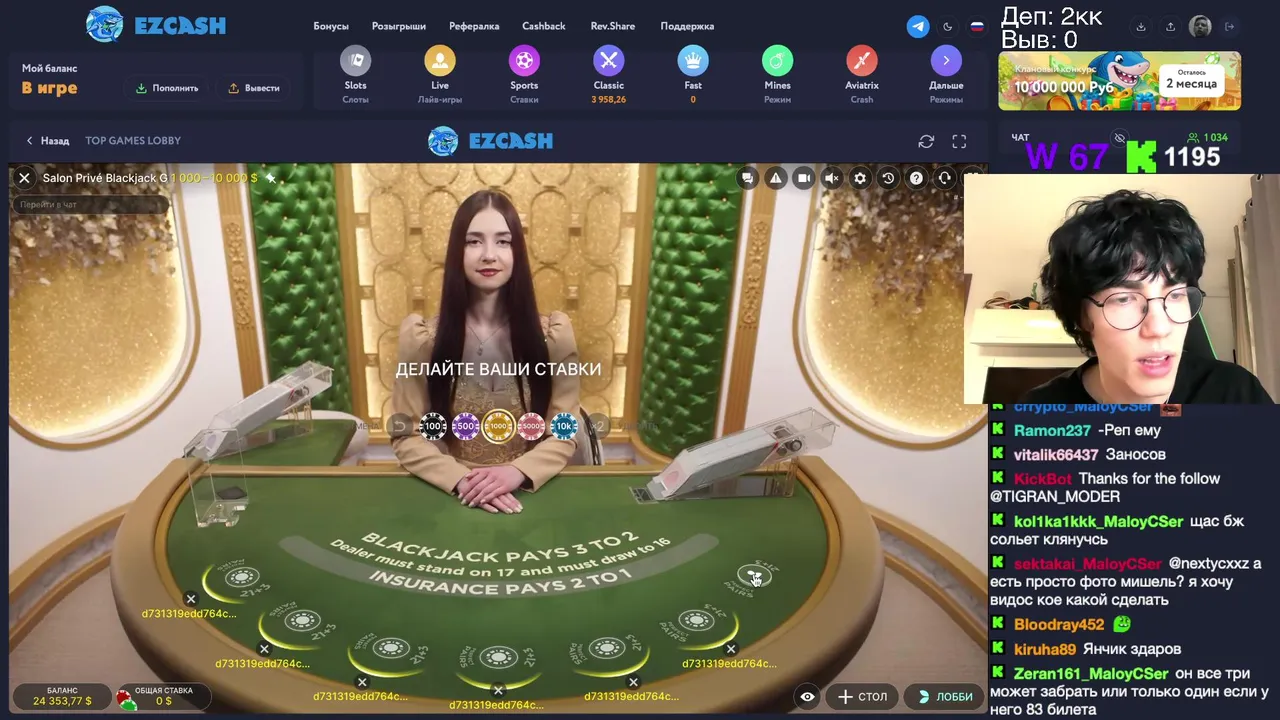The width and height of the screenshot is (1280, 720).
Task: Open the Classic mode icon
Action: (x=609, y=61)
